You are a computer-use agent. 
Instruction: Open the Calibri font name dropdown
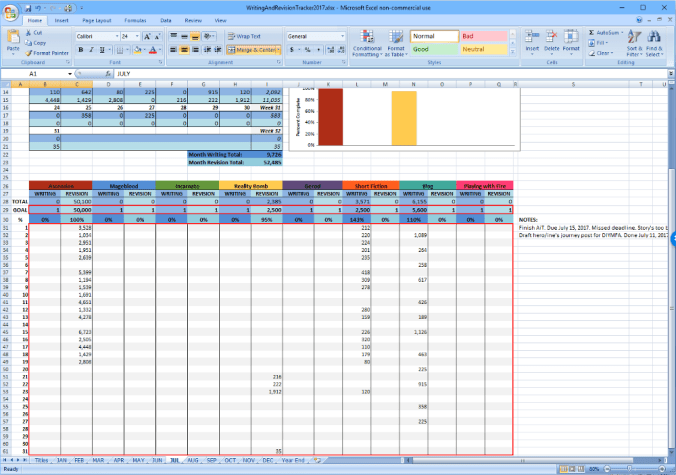116,36
